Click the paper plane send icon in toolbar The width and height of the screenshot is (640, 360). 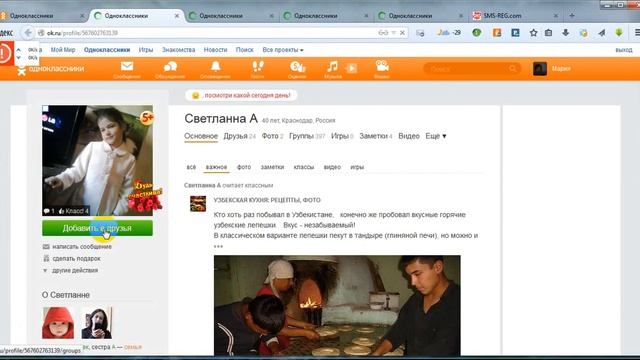[602, 33]
